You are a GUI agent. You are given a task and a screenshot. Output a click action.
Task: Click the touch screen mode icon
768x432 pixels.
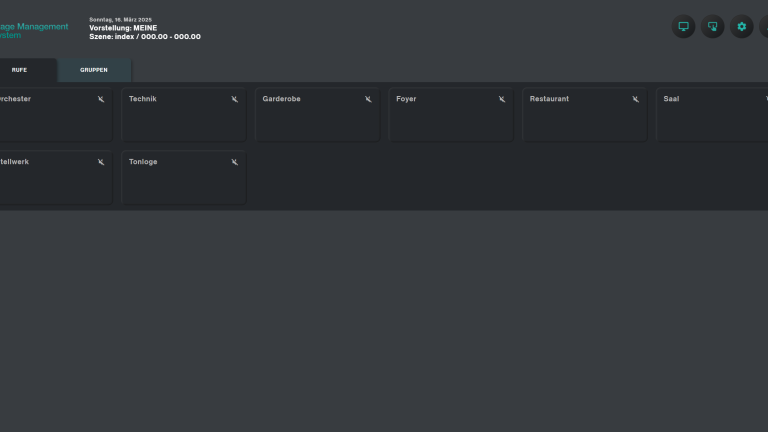712,27
